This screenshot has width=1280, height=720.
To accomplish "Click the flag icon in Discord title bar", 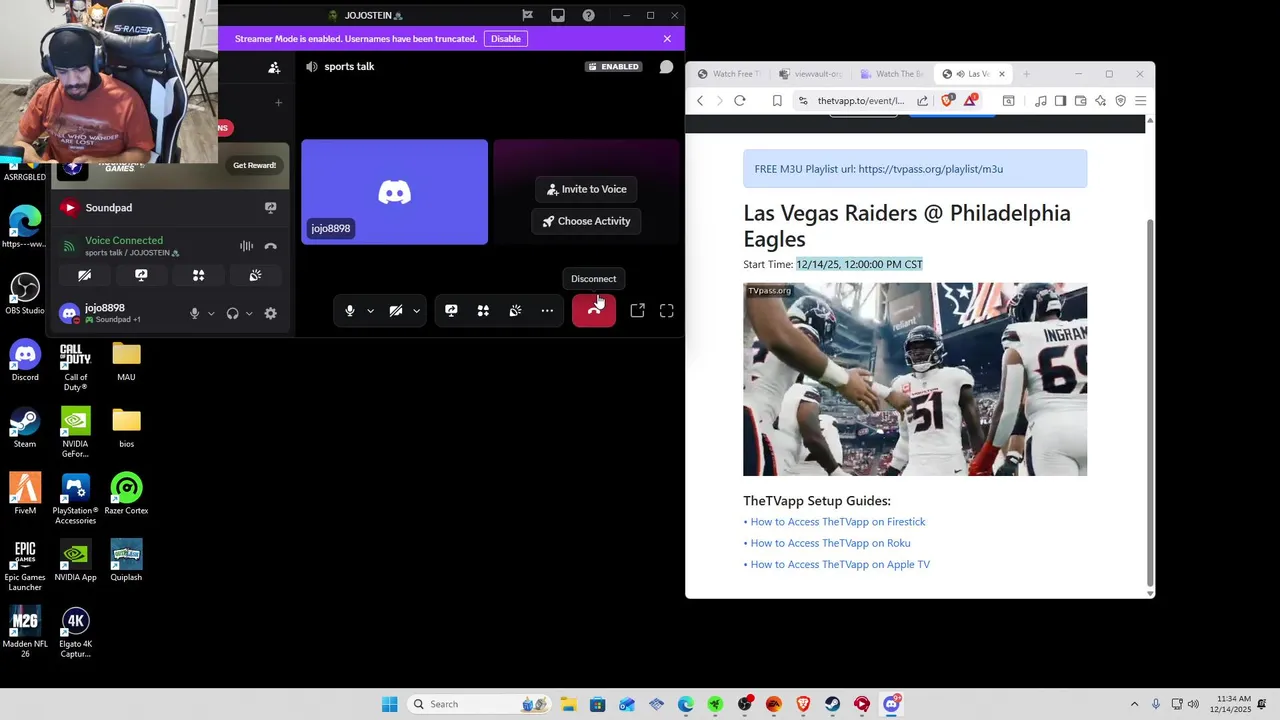I will [x=527, y=15].
